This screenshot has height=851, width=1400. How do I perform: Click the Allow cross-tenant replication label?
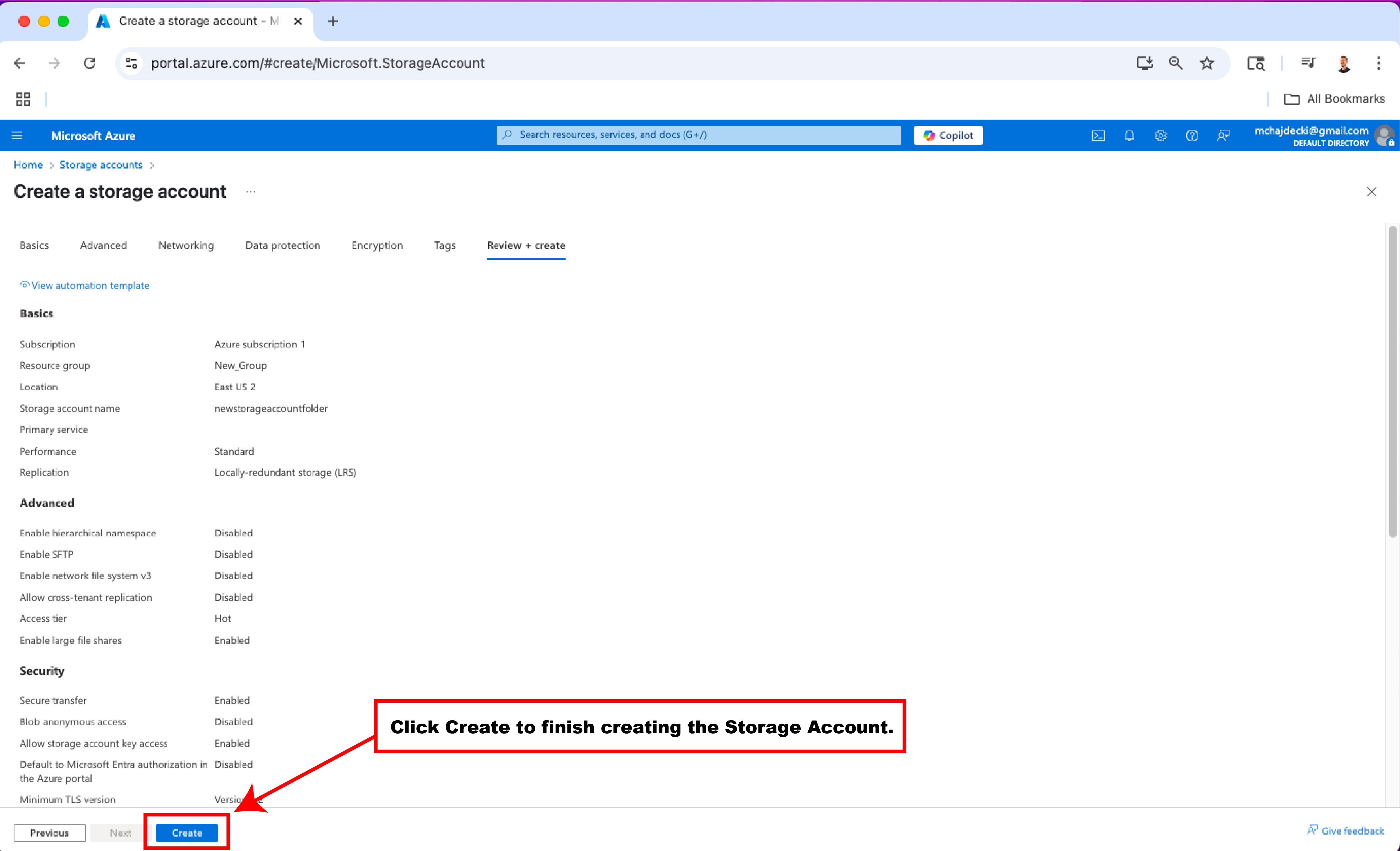tap(86, 597)
